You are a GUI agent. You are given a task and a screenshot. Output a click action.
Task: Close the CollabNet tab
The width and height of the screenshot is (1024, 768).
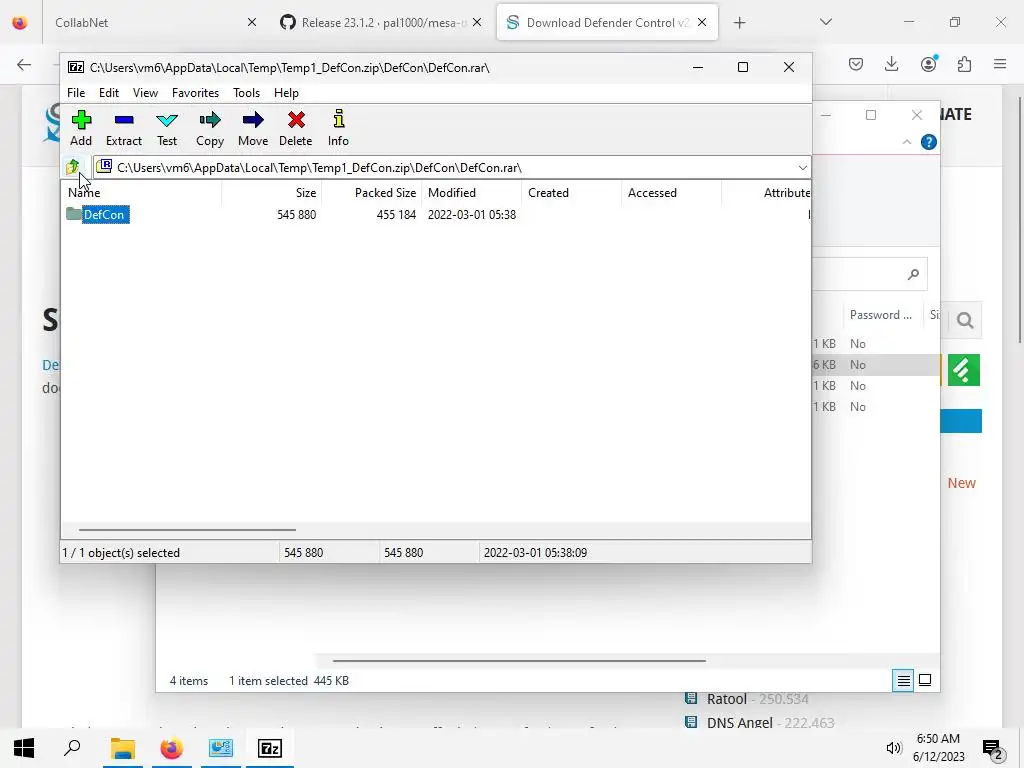click(252, 22)
